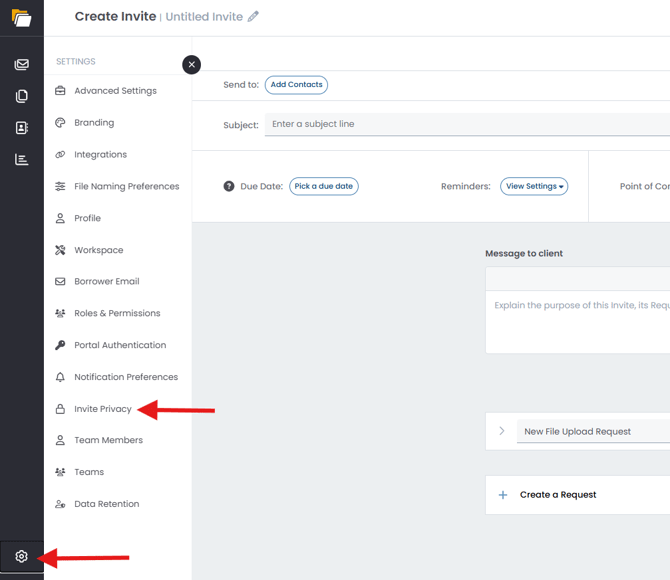Open Invite Privacy settings
This screenshot has height=580, width=670.
102,409
